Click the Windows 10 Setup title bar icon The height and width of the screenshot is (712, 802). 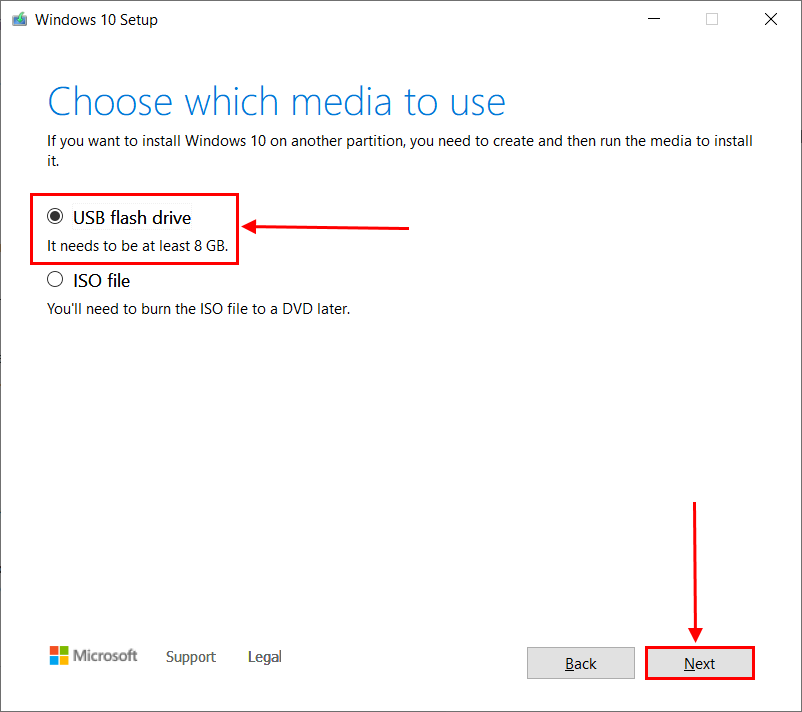tap(19, 19)
